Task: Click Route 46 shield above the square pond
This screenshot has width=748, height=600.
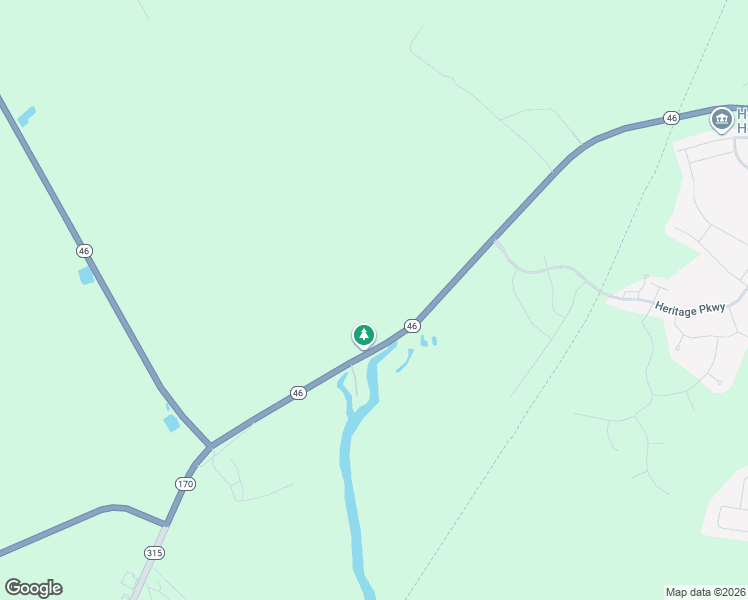Action: 84,251
